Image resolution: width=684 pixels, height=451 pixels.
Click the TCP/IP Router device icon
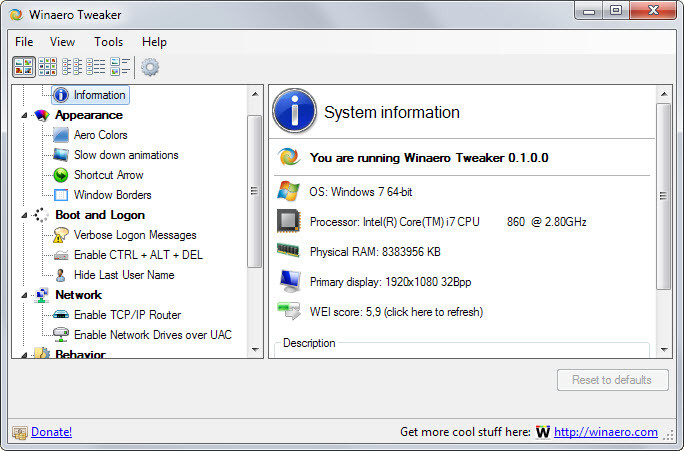61,315
